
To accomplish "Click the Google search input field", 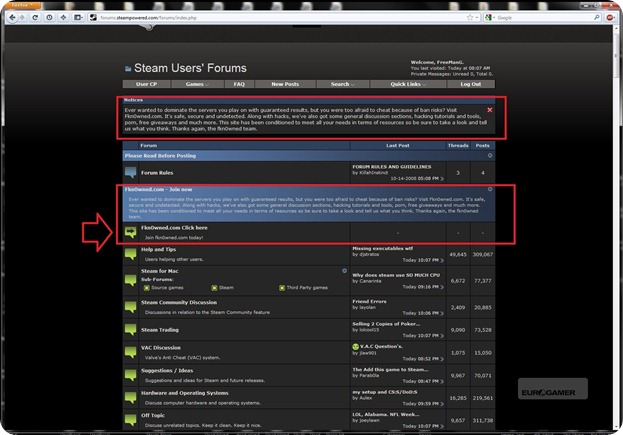I will (544, 18).
